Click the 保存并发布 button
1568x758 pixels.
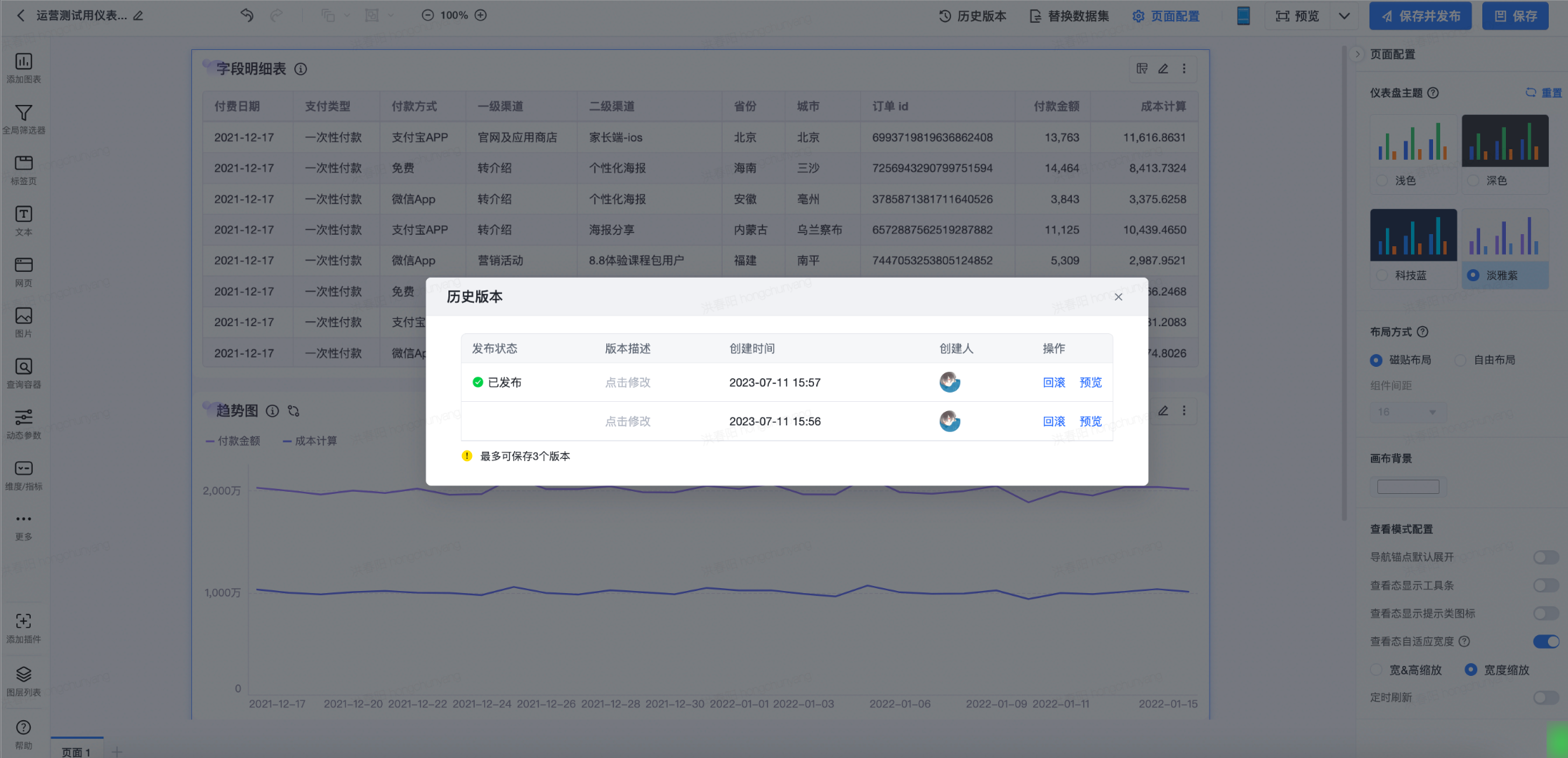pyautogui.click(x=1420, y=16)
